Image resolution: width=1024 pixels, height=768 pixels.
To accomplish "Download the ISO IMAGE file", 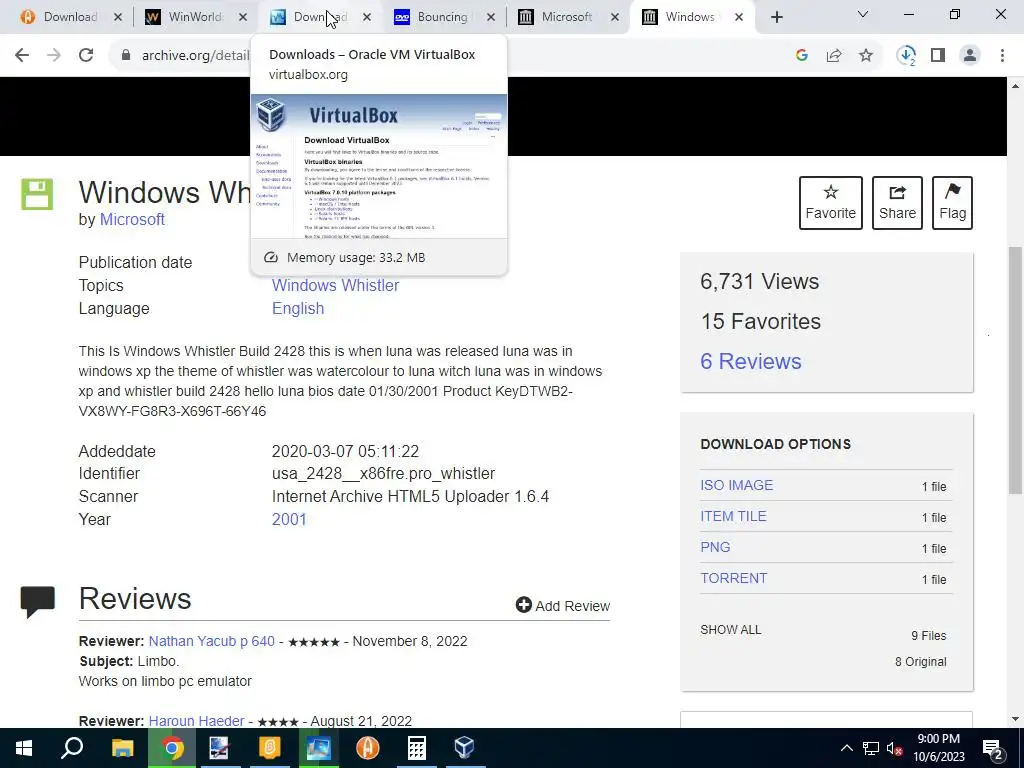I will coord(737,485).
